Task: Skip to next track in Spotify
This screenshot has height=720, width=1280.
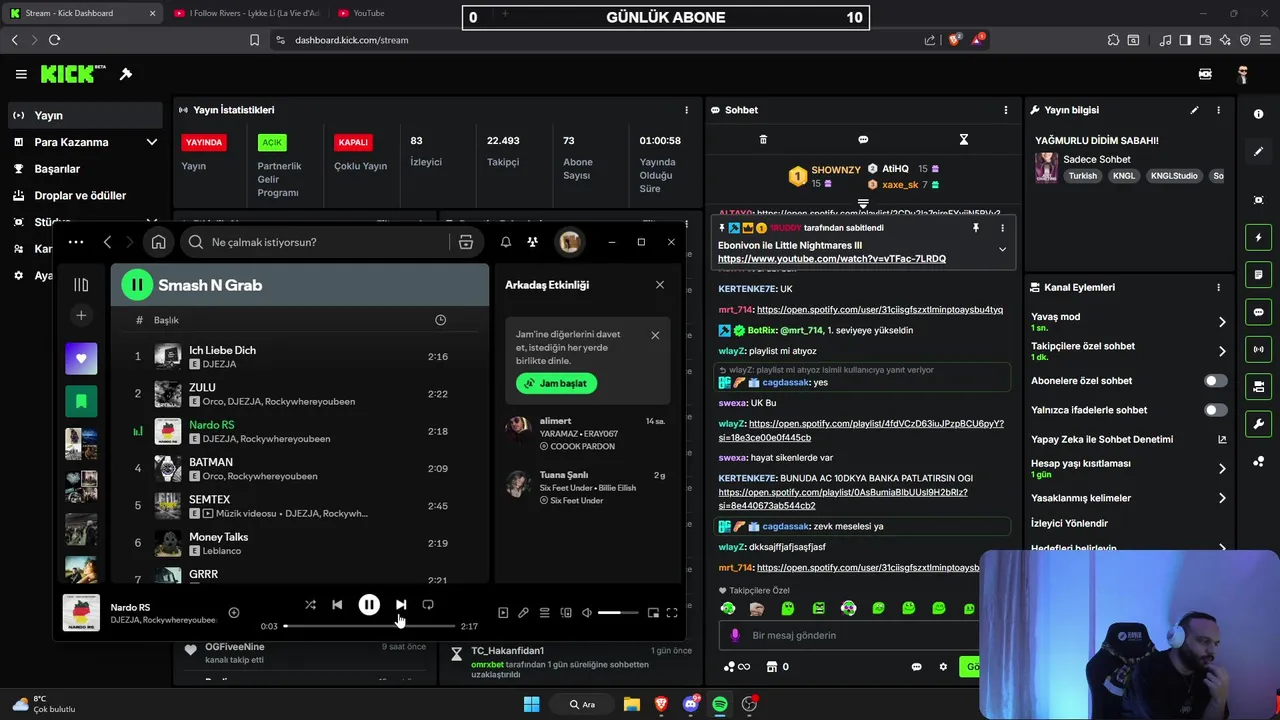Action: coord(401,605)
